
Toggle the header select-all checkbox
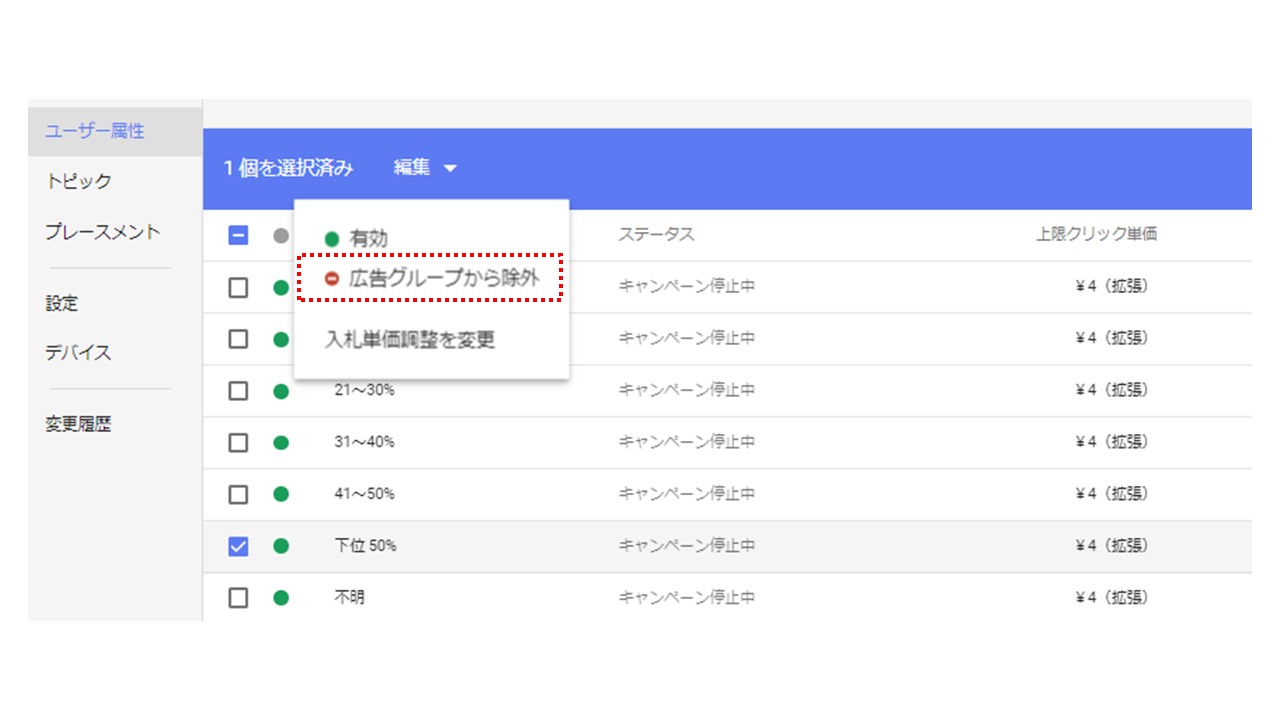click(238, 236)
